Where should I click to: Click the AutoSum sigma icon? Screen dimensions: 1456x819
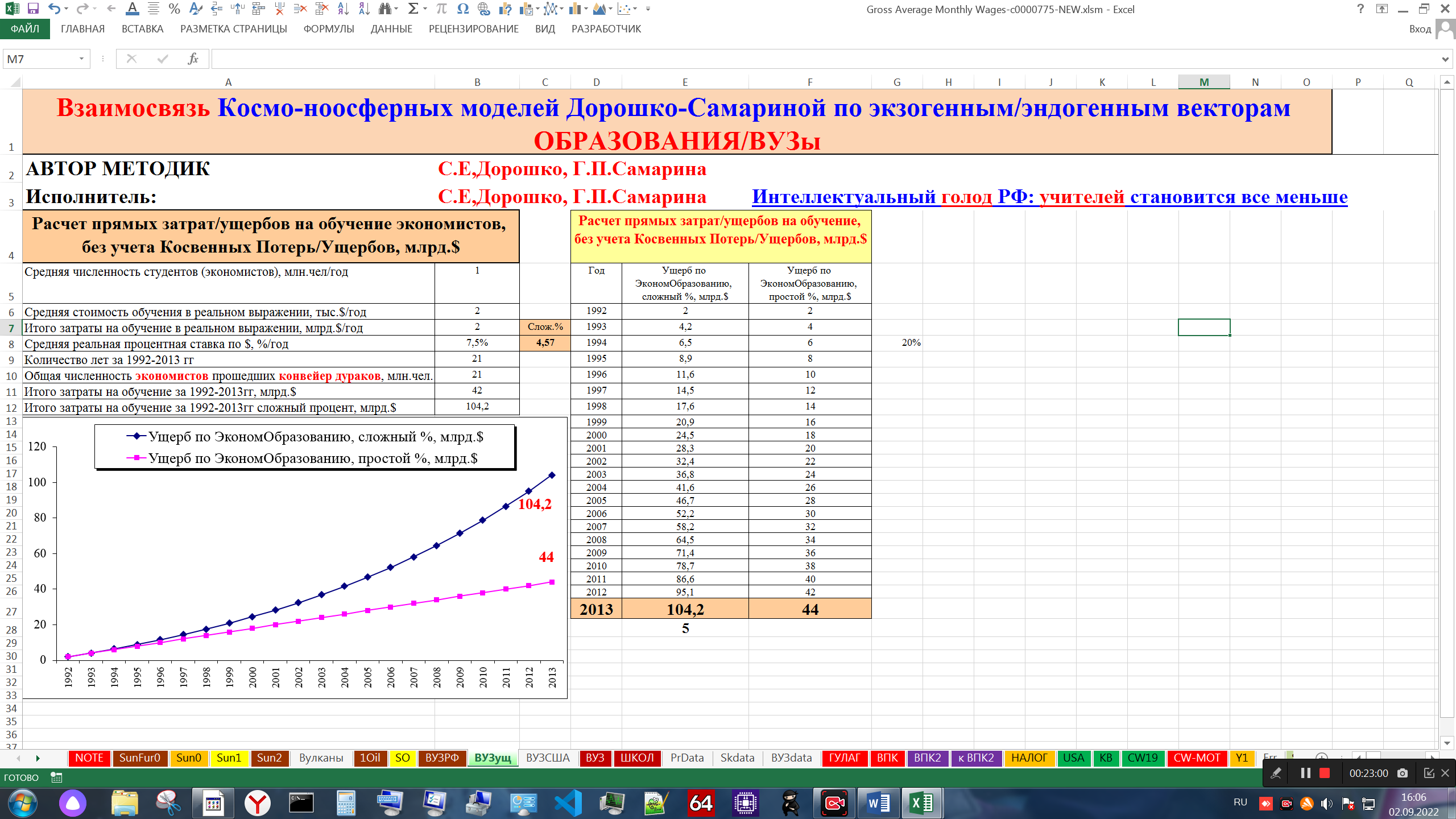[413, 9]
